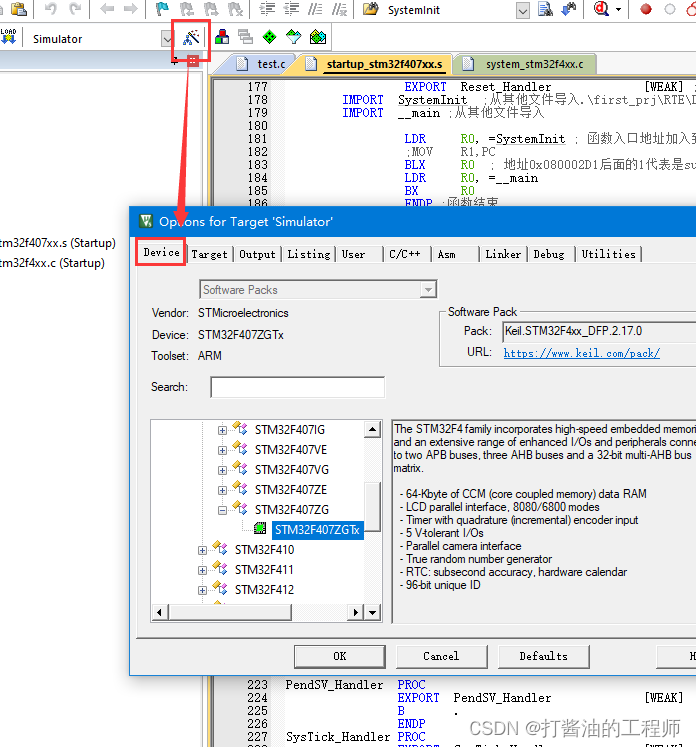Click the Manage Multi-Project Workspace gray icon

[x=245, y=37]
